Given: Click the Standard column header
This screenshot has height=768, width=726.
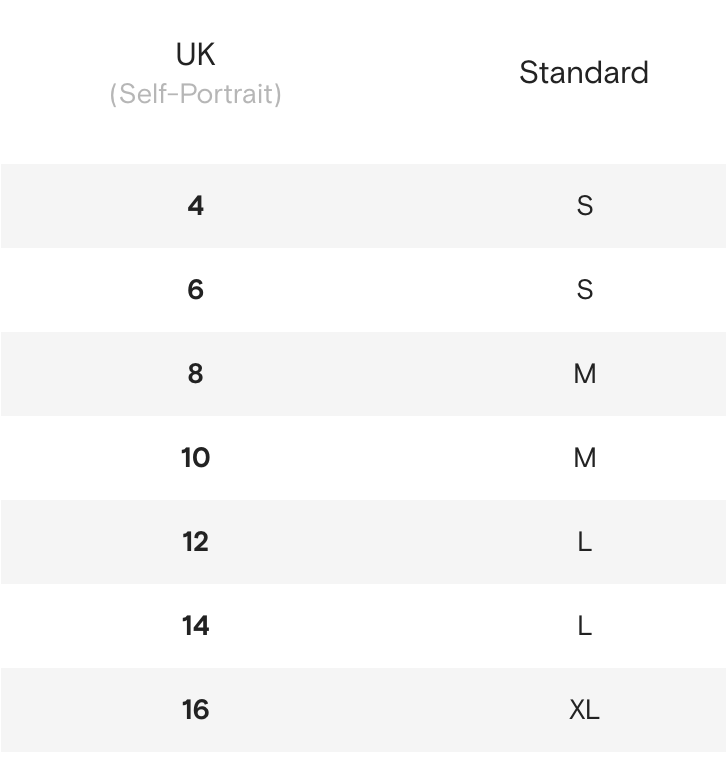Looking at the screenshot, I should (x=584, y=72).
